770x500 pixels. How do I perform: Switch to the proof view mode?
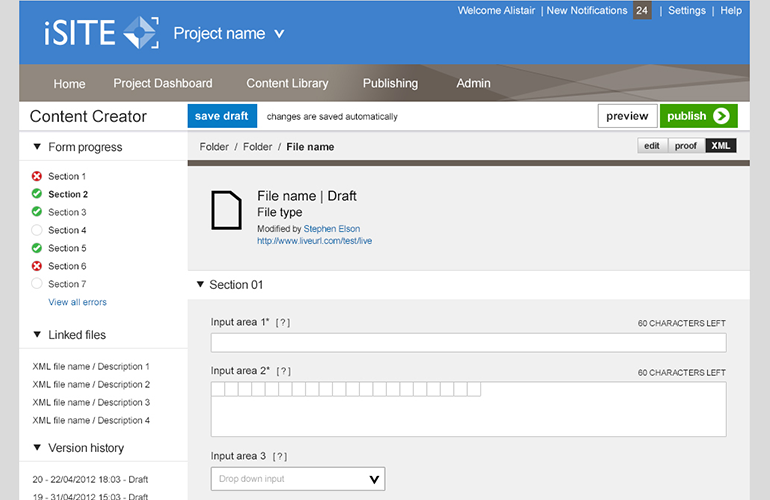(x=685, y=146)
